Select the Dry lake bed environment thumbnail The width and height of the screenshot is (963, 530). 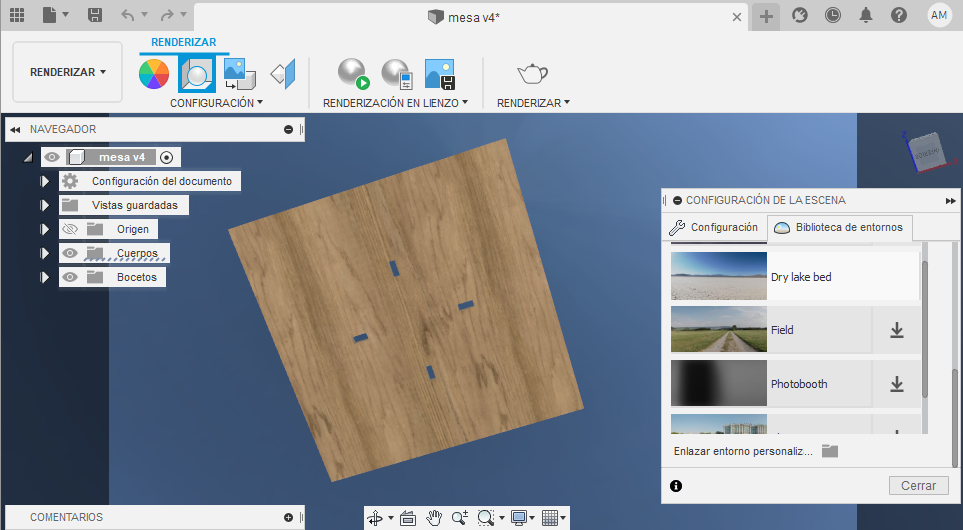pyautogui.click(x=719, y=276)
